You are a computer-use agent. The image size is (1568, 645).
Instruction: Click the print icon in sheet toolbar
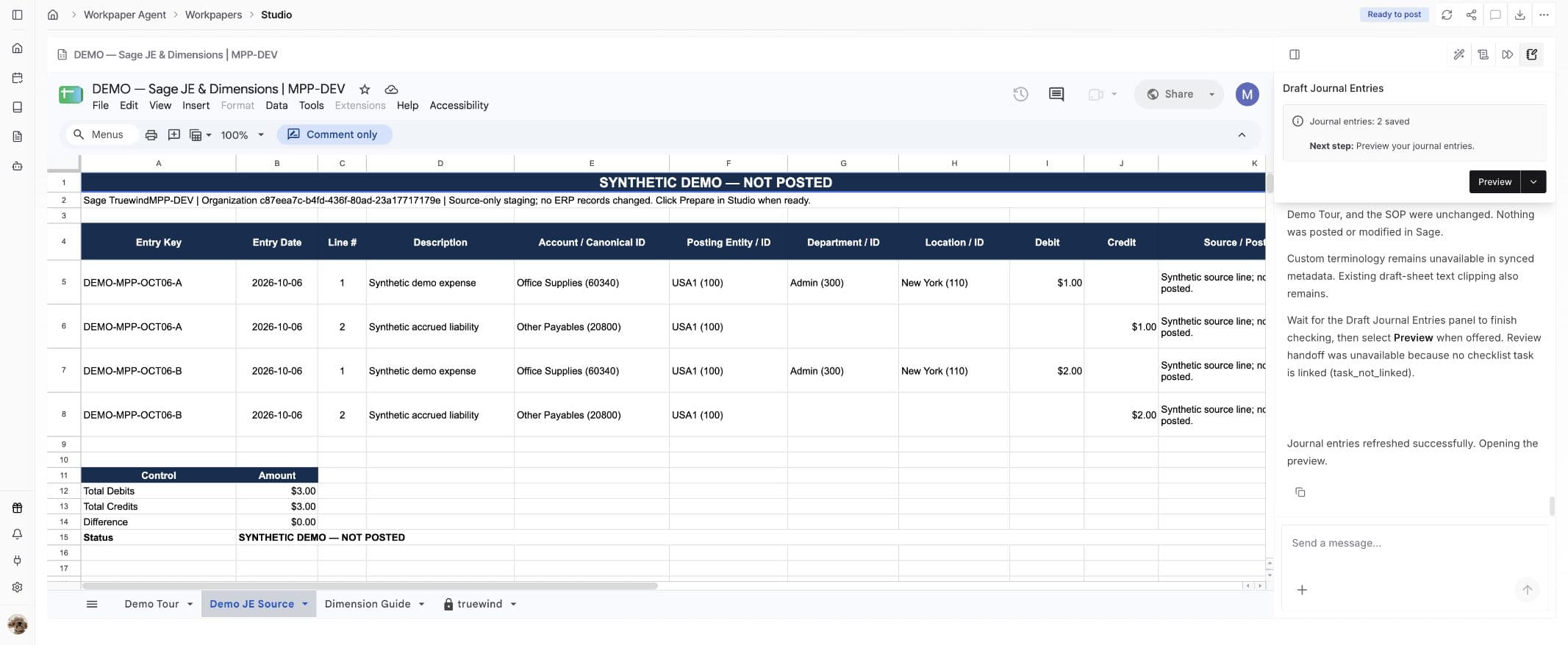point(151,134)
